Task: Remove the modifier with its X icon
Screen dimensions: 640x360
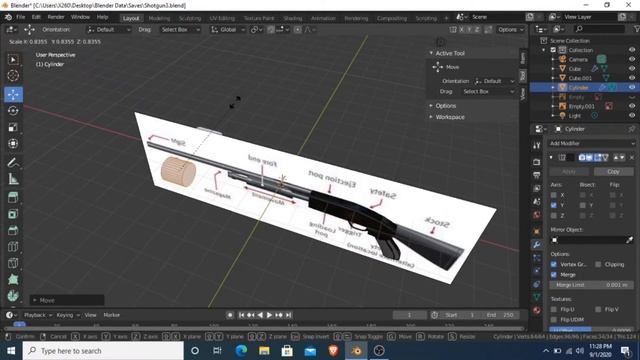Action: (632, 158)
